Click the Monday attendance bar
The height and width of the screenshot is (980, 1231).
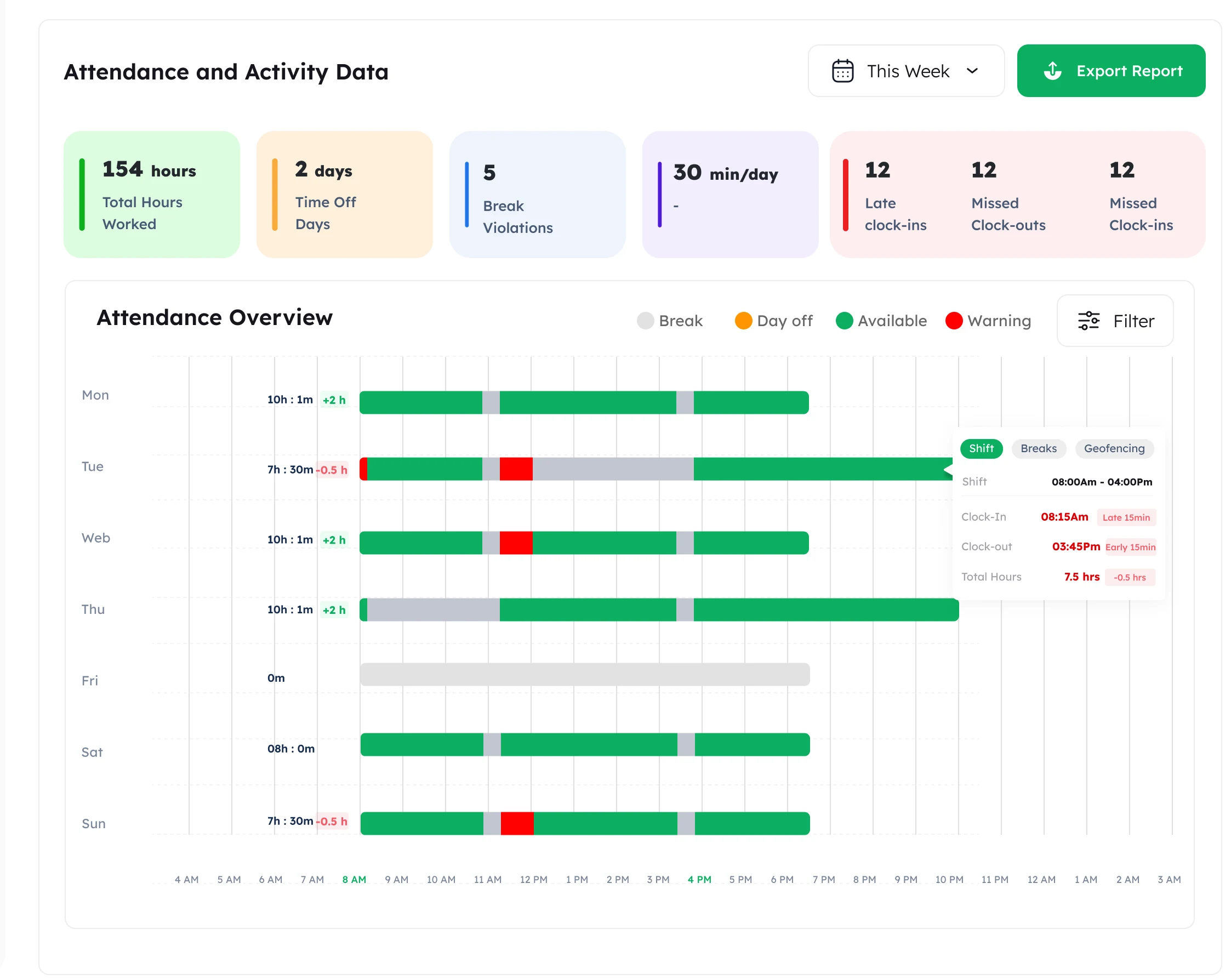point(584,403)
